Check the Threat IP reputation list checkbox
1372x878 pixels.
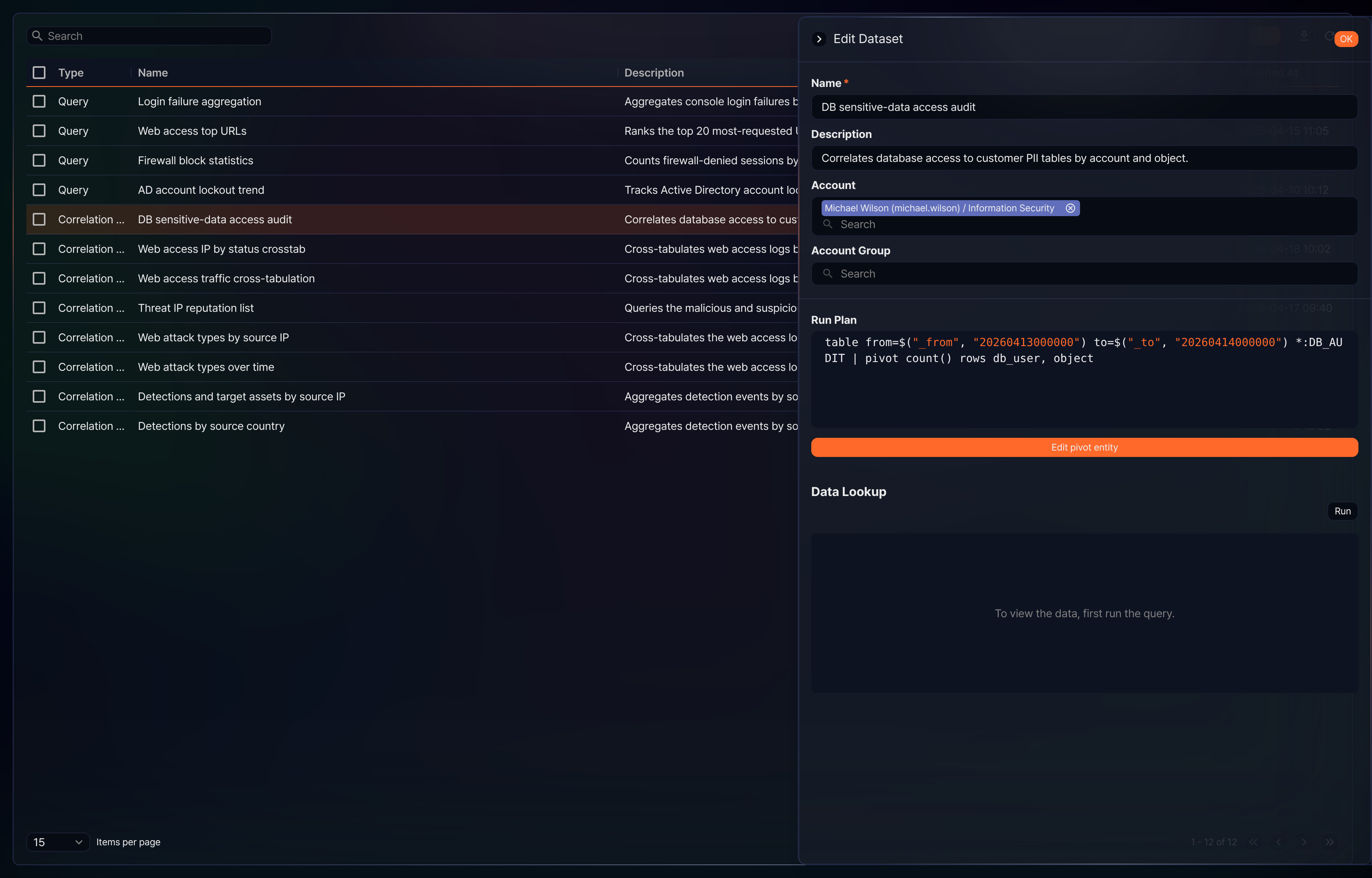(39, 308)
